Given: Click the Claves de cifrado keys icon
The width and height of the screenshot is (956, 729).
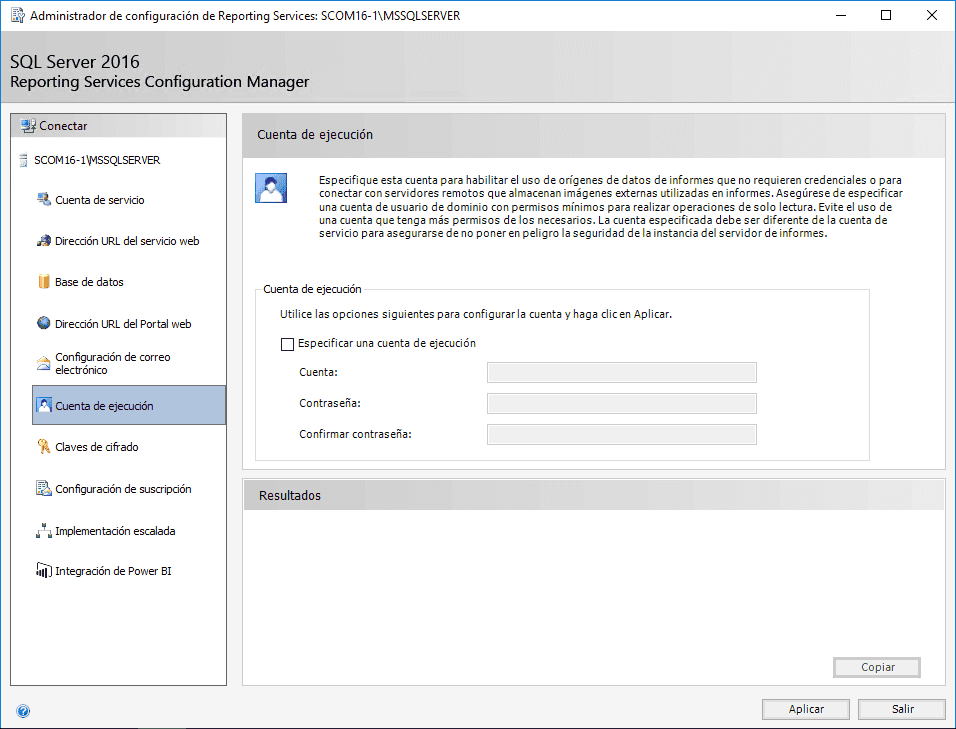Looking at the screenshot, I should click(43, 446).
